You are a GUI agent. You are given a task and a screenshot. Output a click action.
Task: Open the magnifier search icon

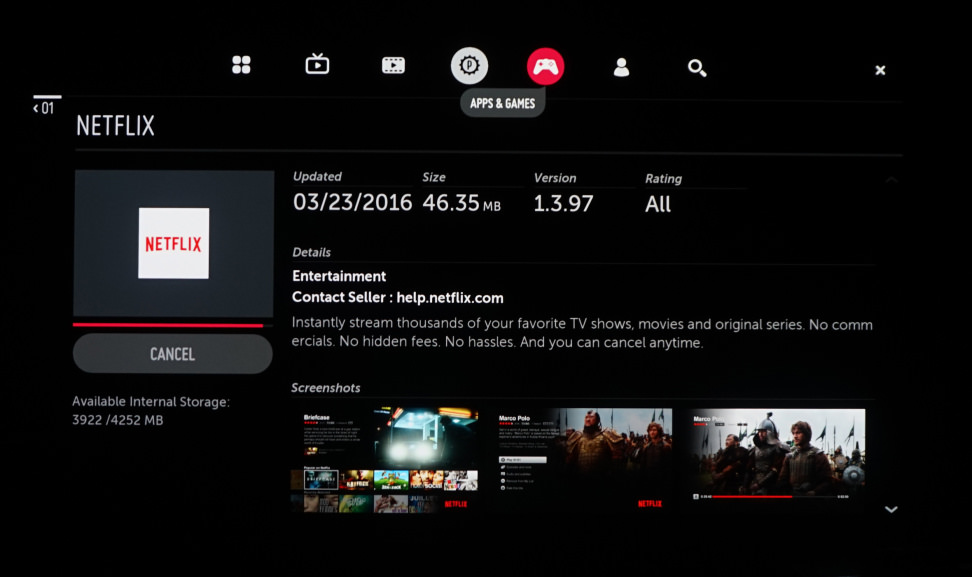(x=697, y=68)
